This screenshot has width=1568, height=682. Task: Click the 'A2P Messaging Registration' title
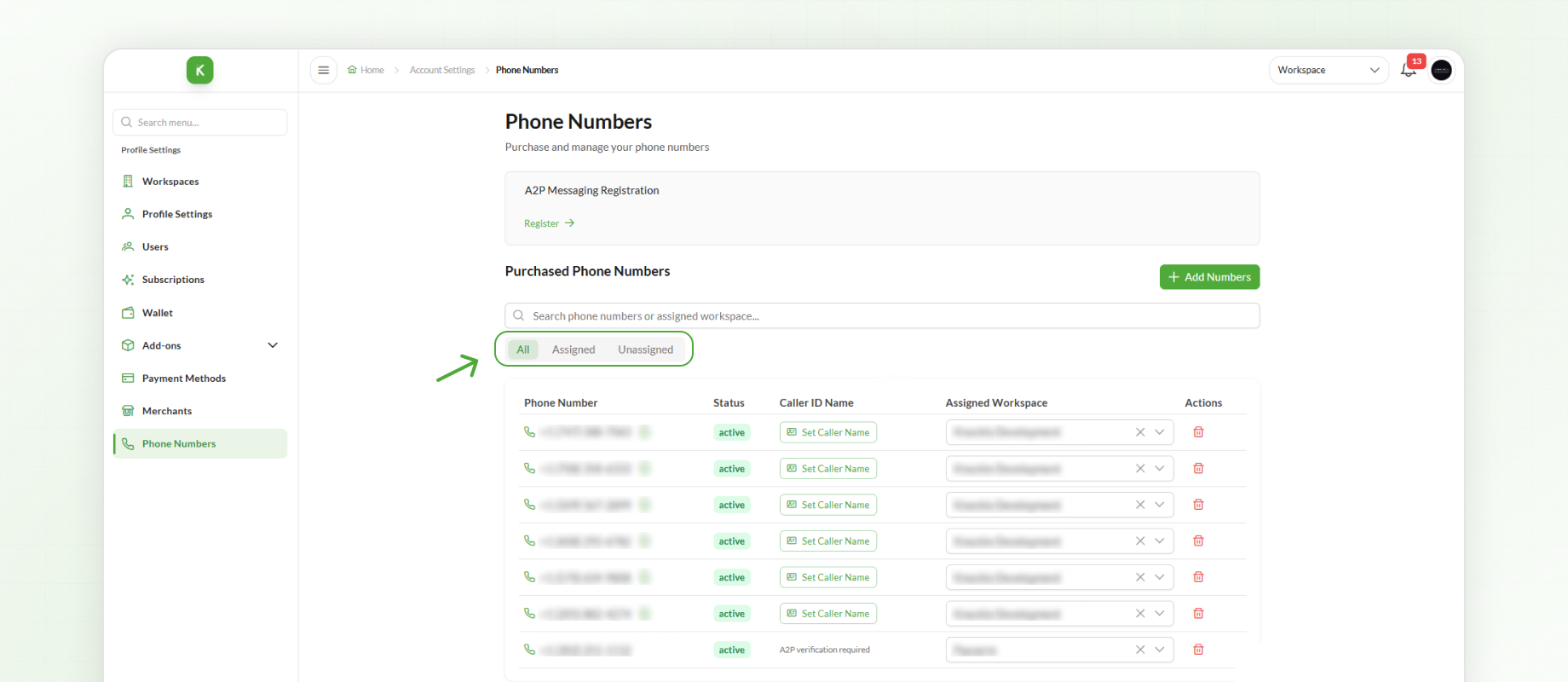[592, 191]
